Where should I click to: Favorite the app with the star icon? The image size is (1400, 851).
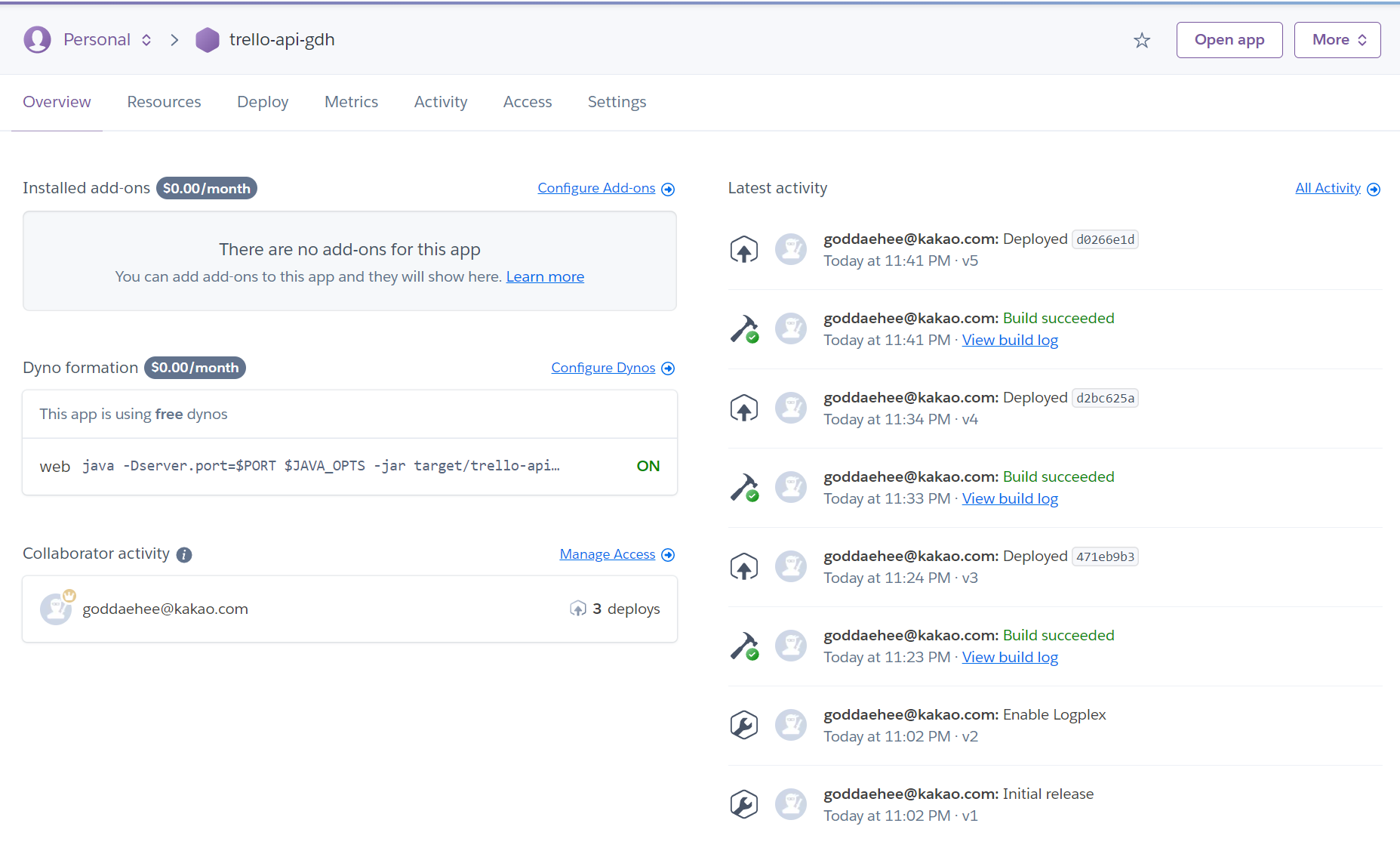(x=1142, y=40)
